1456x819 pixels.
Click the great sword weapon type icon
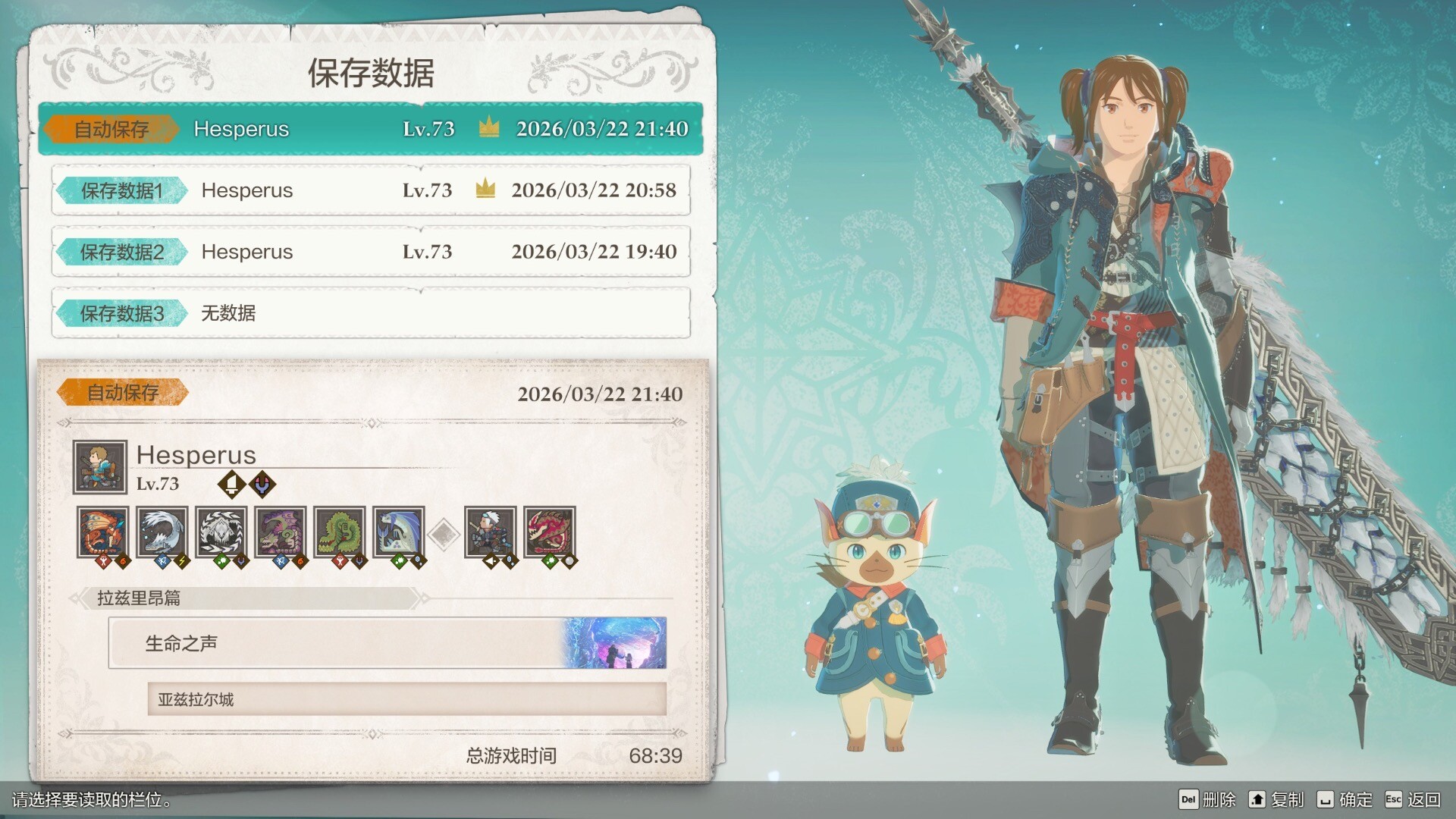pyautogui.click(x=232, y=484)
